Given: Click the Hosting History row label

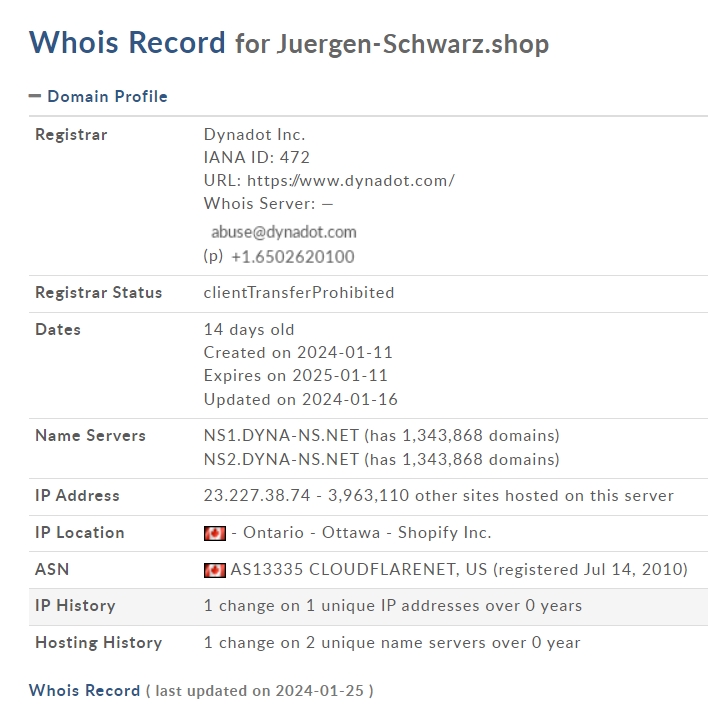Looking at the screenshot, I should (99, 643).
